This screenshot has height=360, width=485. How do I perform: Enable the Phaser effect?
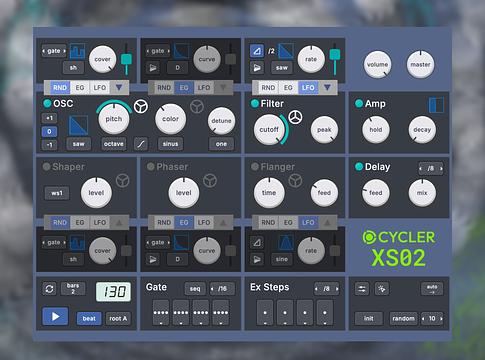pyautogui.click(x=151, y=166)
